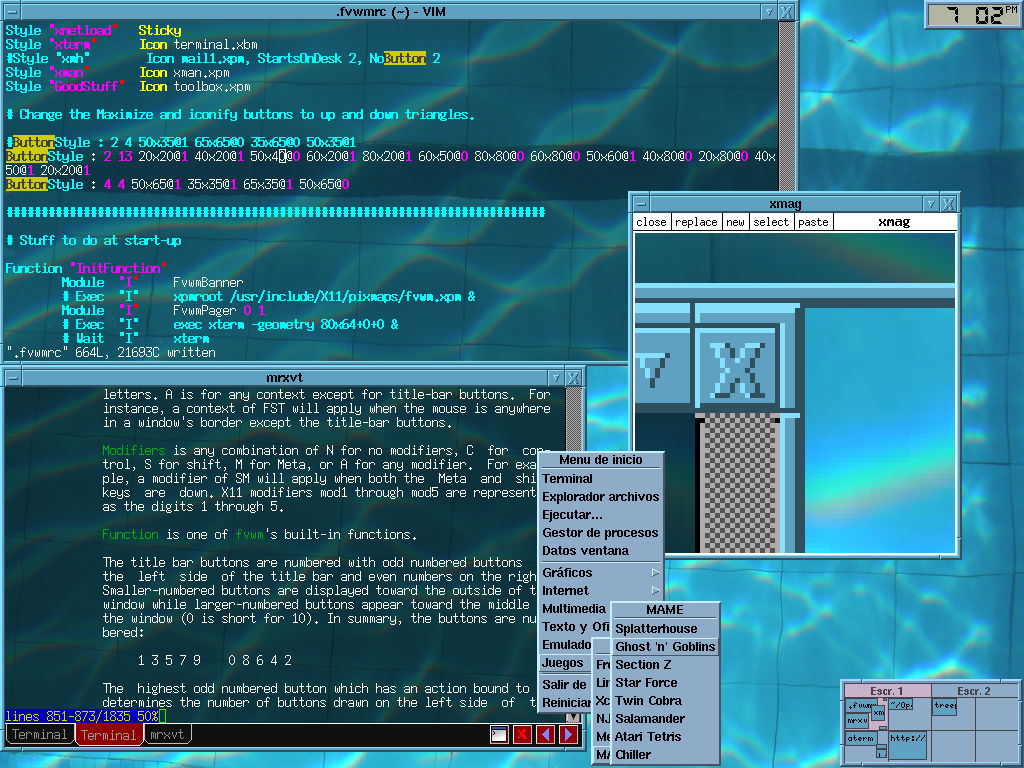1024x768 pixels.
Task: Select the tree mini-window in Escr. 2 pager
Action: tap(944, 707)
